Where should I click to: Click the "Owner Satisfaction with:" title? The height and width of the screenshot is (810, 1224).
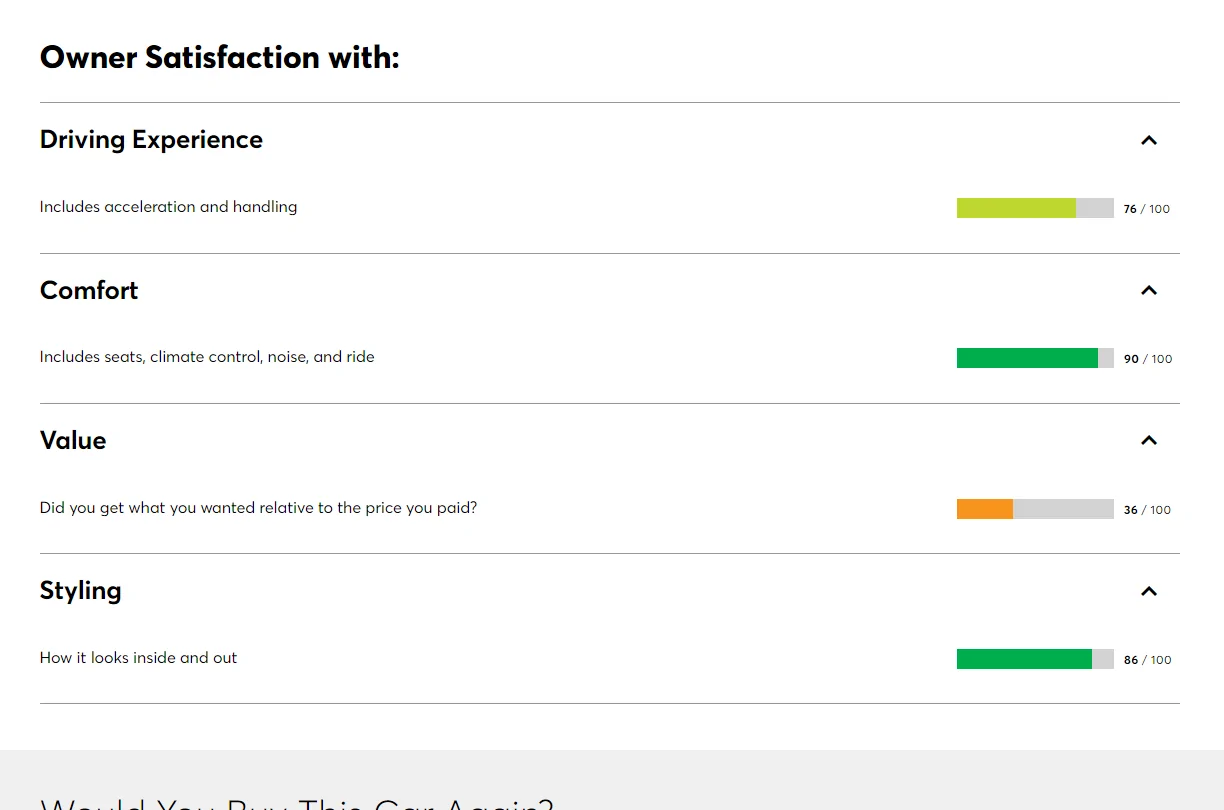(219, 57)
